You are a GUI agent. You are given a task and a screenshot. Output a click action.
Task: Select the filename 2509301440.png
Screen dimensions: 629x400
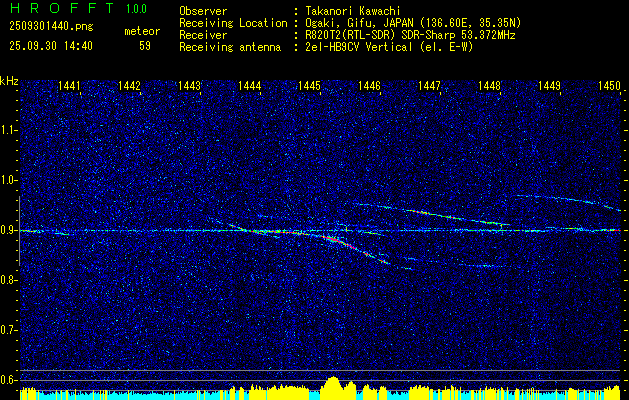(x=51, y=27)
